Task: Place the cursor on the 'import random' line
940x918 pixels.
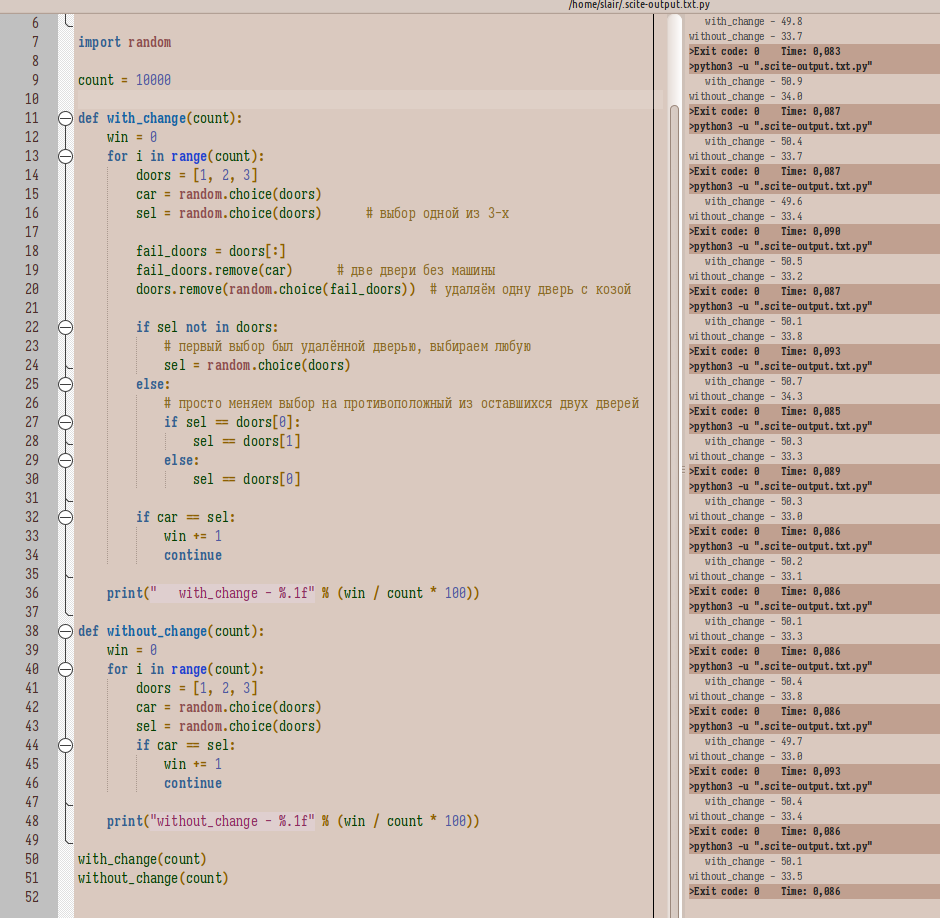Action: (x=125, y=42)
